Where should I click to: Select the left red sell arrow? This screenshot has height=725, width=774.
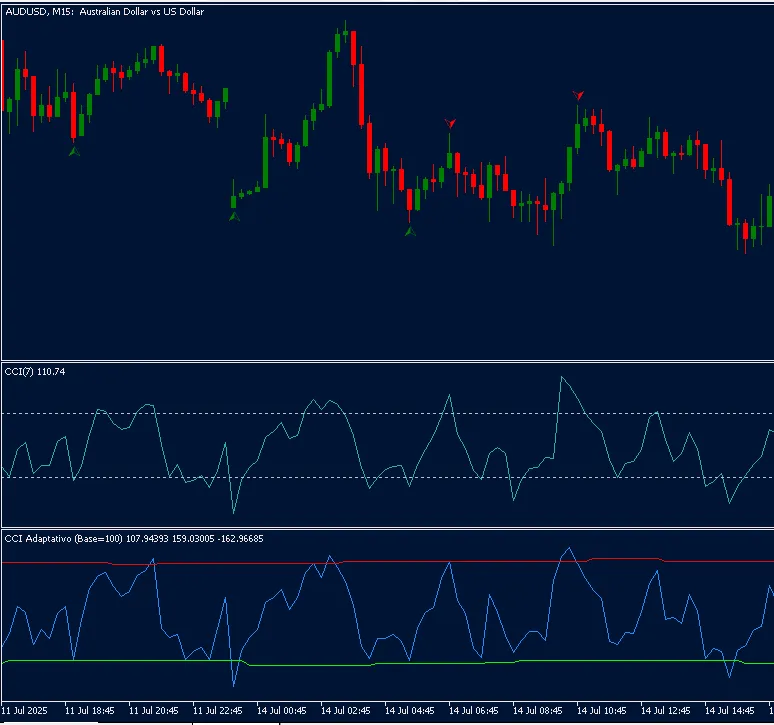pyautogui.click(x=450, y=123)
